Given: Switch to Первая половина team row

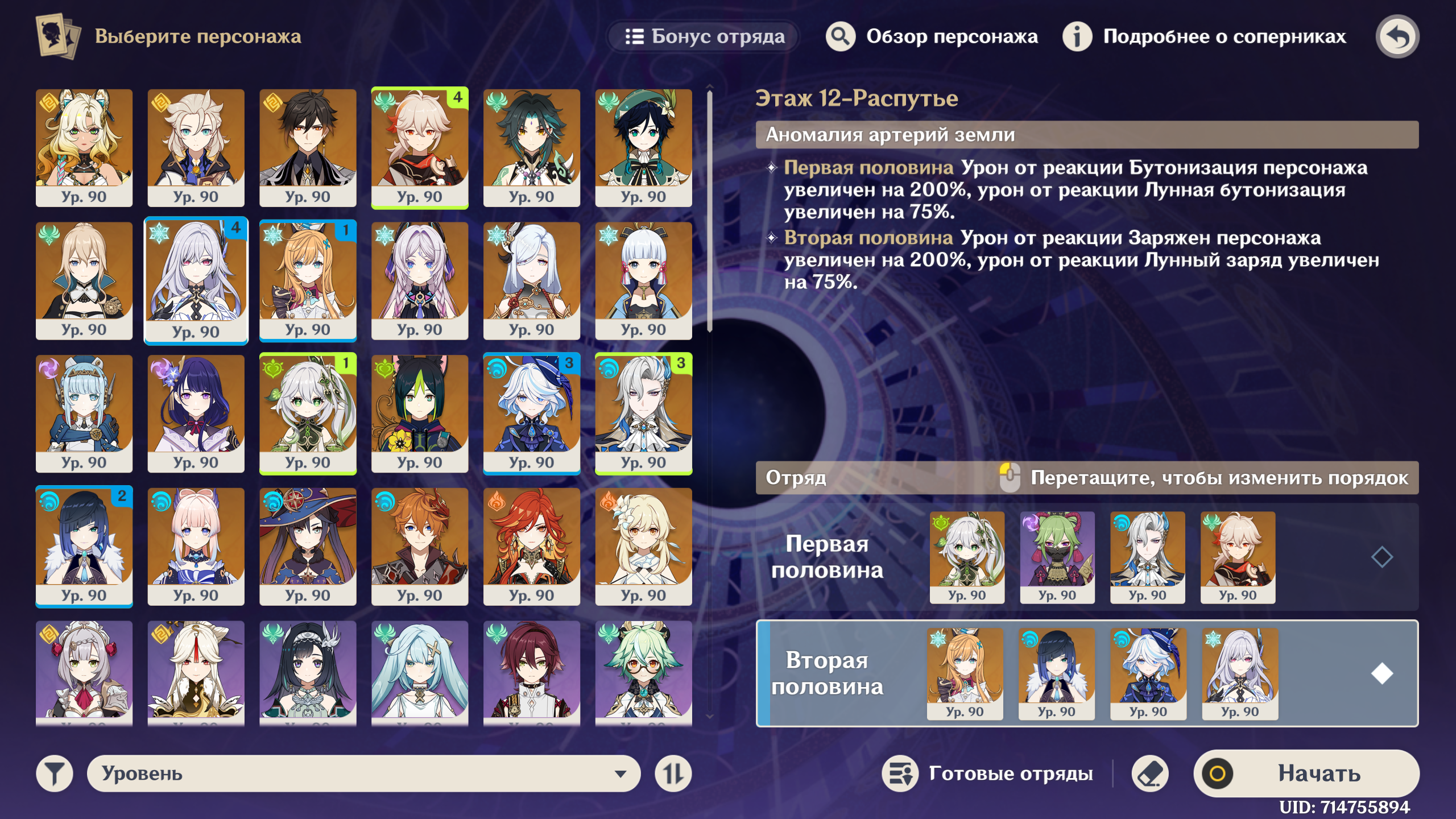Looking at the screenshot, I should (x=1087, y=557).
